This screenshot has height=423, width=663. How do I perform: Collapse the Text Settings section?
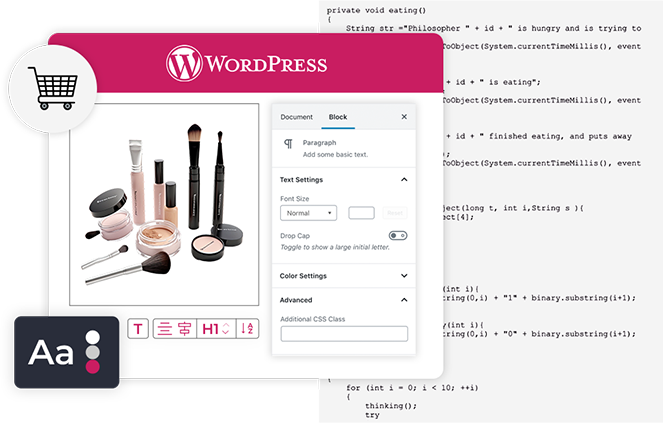click(404, 180)
